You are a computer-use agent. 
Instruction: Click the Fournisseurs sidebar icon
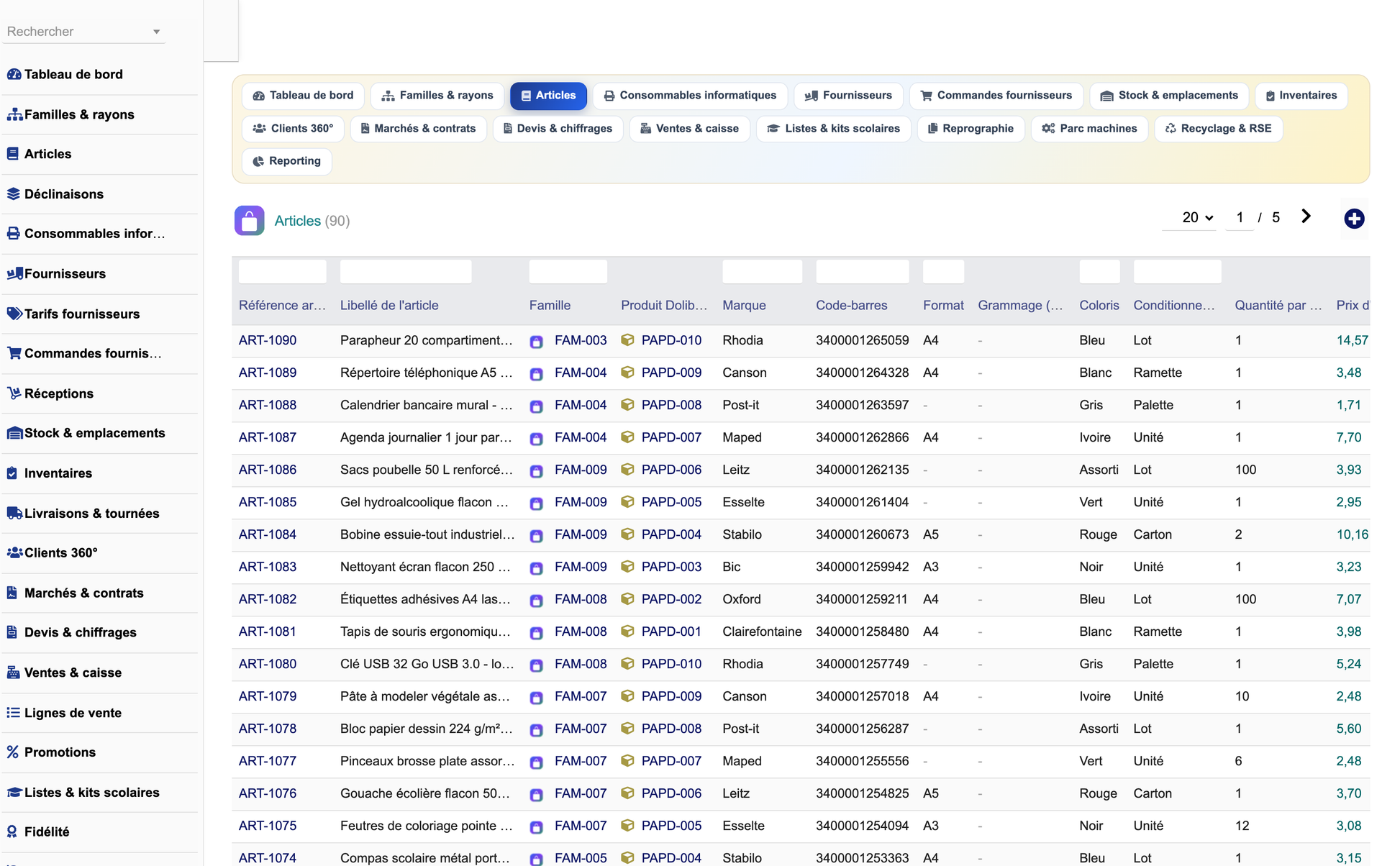(14, 273)
